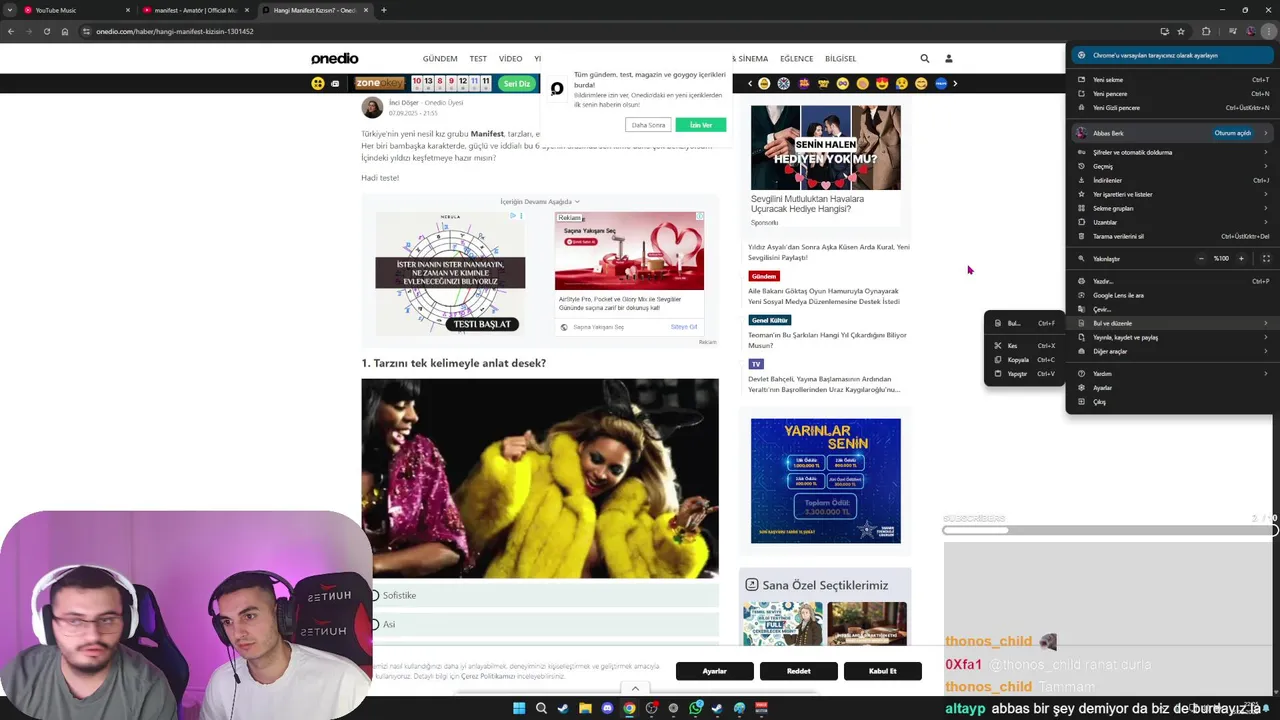
Task: Select the Sofistike answer radio option
Action: [375, 595]
